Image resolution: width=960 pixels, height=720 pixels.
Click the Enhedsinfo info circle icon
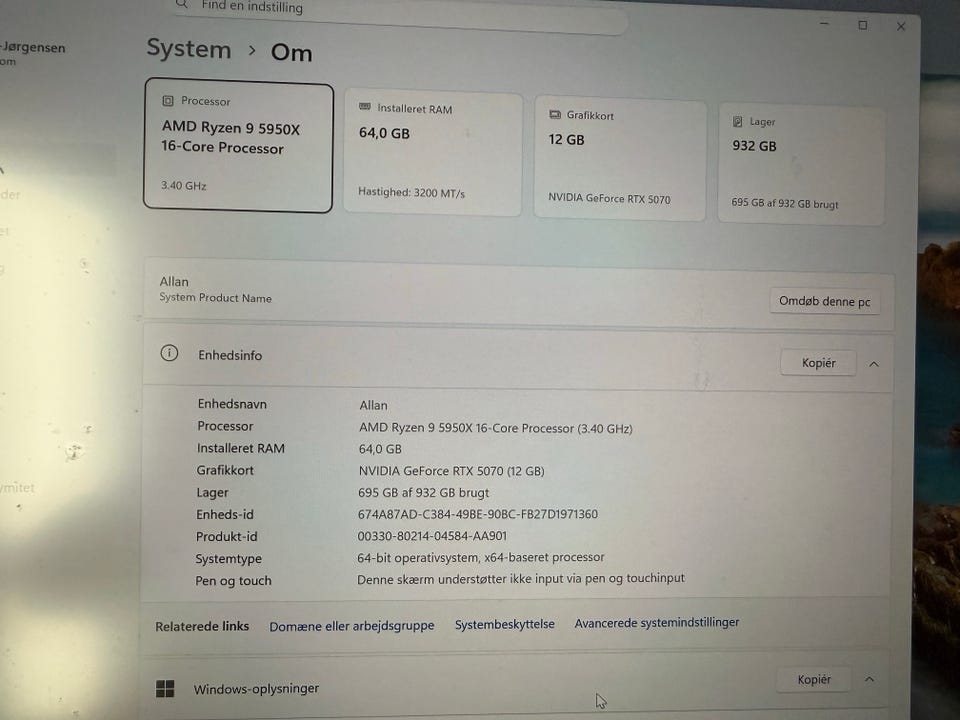tap(169, 353)
